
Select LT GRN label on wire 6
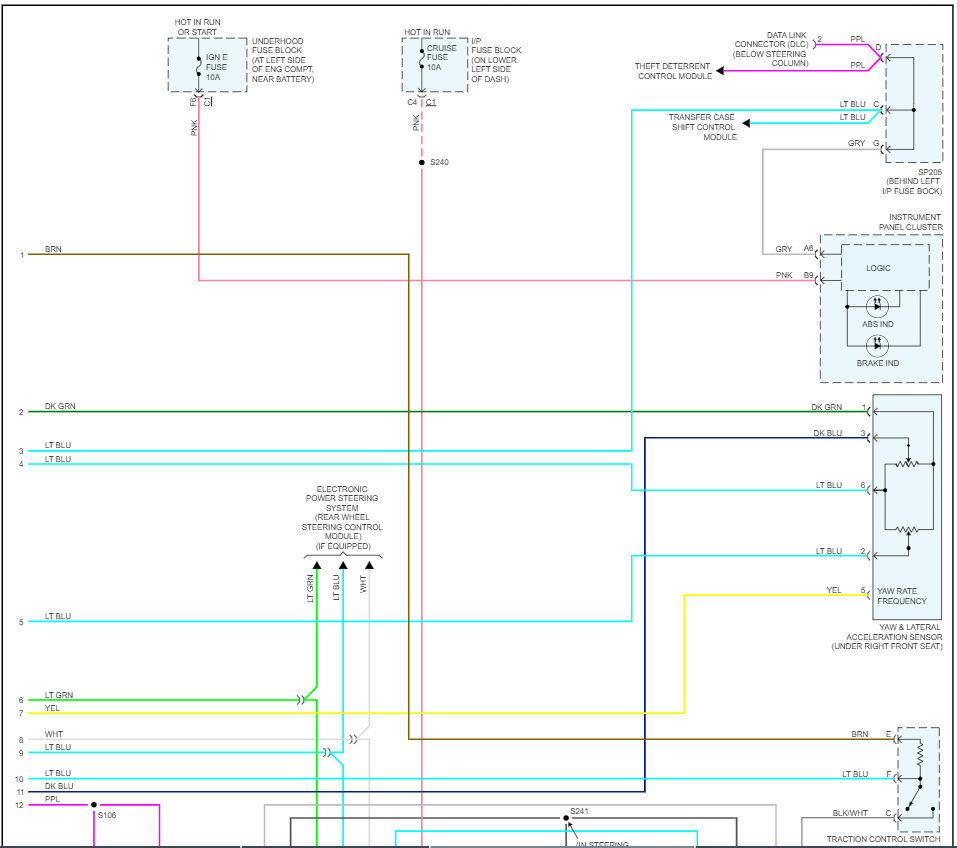click(59, 695)
